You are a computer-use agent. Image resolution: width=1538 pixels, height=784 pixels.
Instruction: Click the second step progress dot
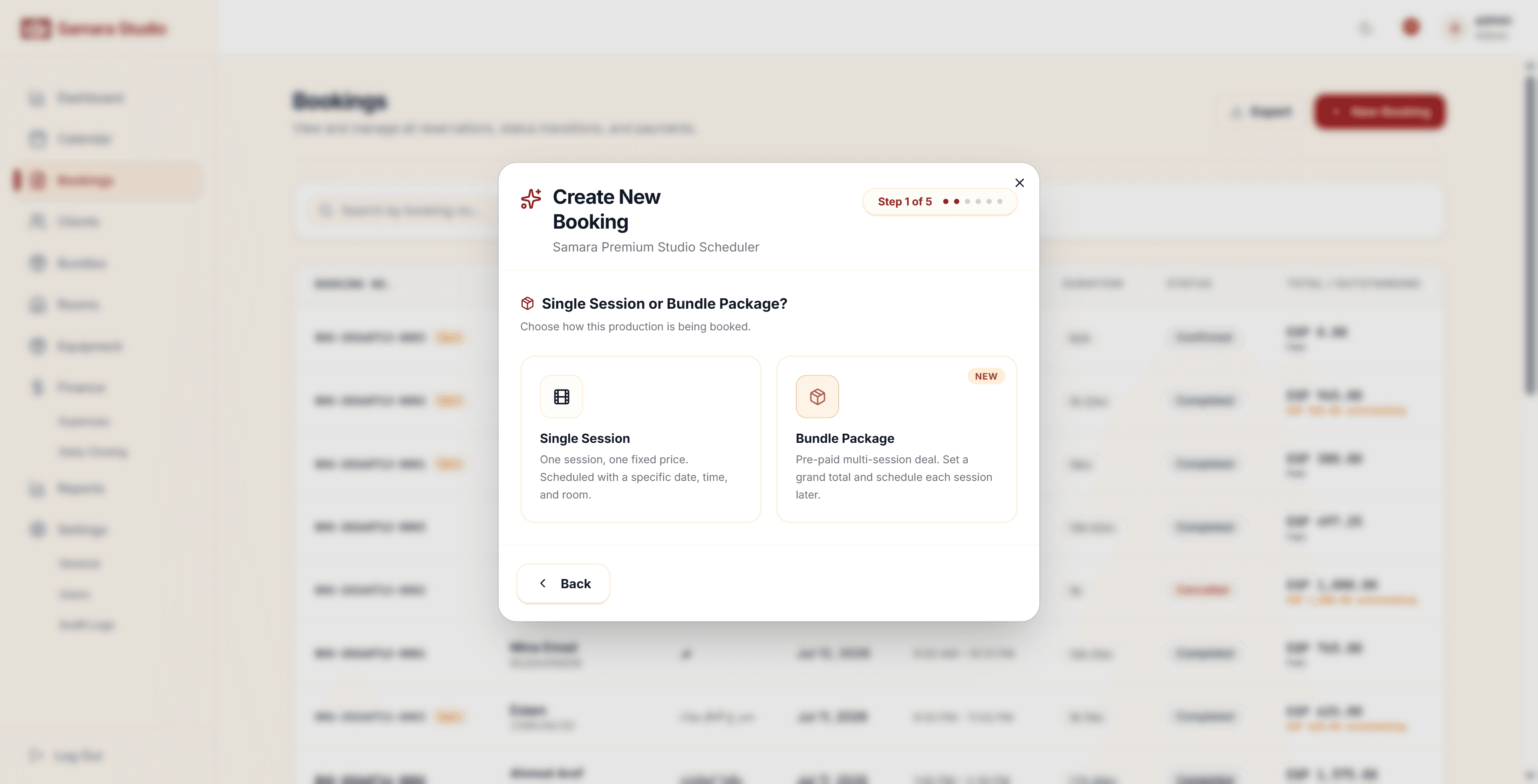956,202
